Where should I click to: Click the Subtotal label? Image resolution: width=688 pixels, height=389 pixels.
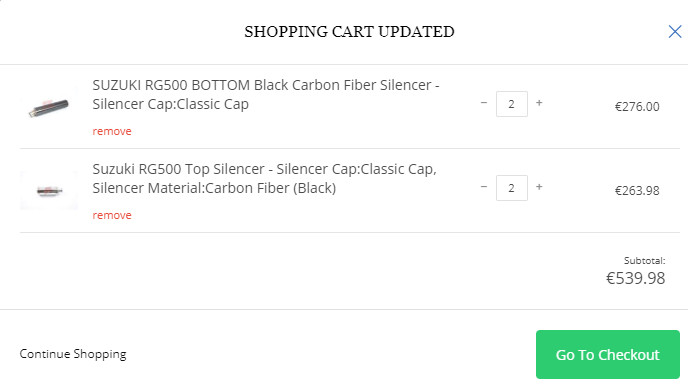[645, 261]
